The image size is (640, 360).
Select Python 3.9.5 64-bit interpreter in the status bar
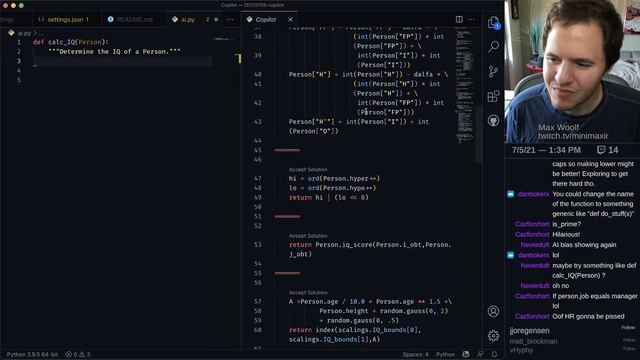(x=32, y=354)
